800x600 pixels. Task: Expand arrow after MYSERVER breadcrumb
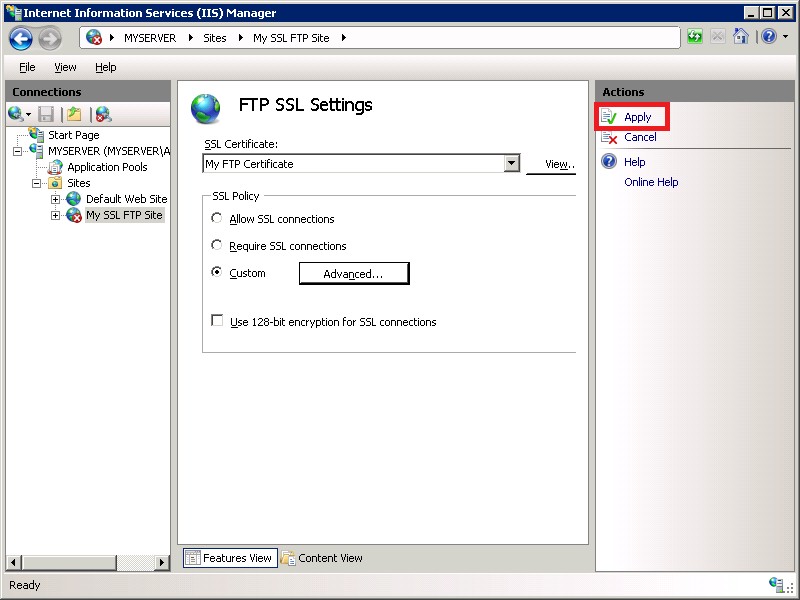coord(191,38)
